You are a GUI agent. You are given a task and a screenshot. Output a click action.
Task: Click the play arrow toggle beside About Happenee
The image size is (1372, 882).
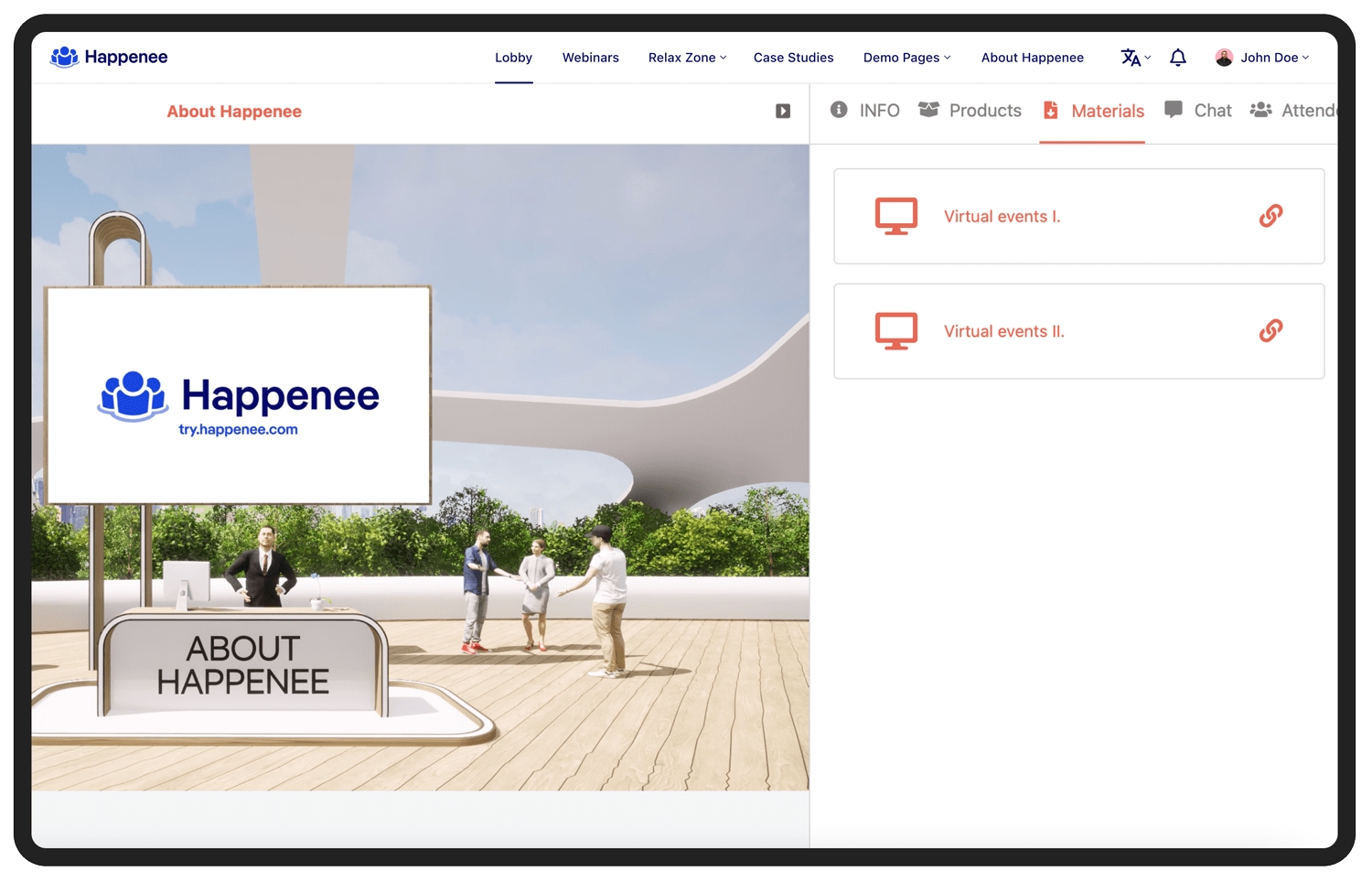click(x=783, y=111)
